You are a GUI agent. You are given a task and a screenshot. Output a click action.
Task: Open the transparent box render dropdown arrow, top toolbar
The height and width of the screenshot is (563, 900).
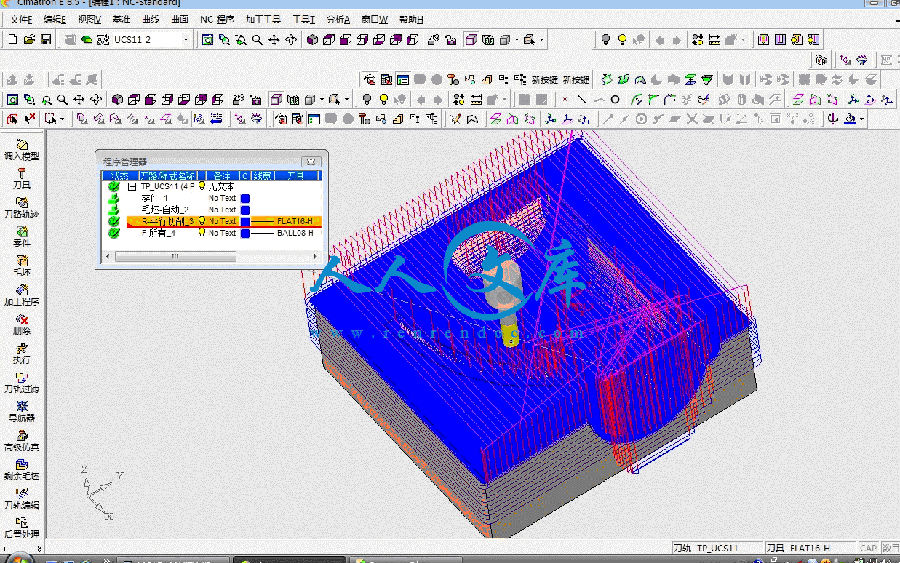(x=517, y=40)
